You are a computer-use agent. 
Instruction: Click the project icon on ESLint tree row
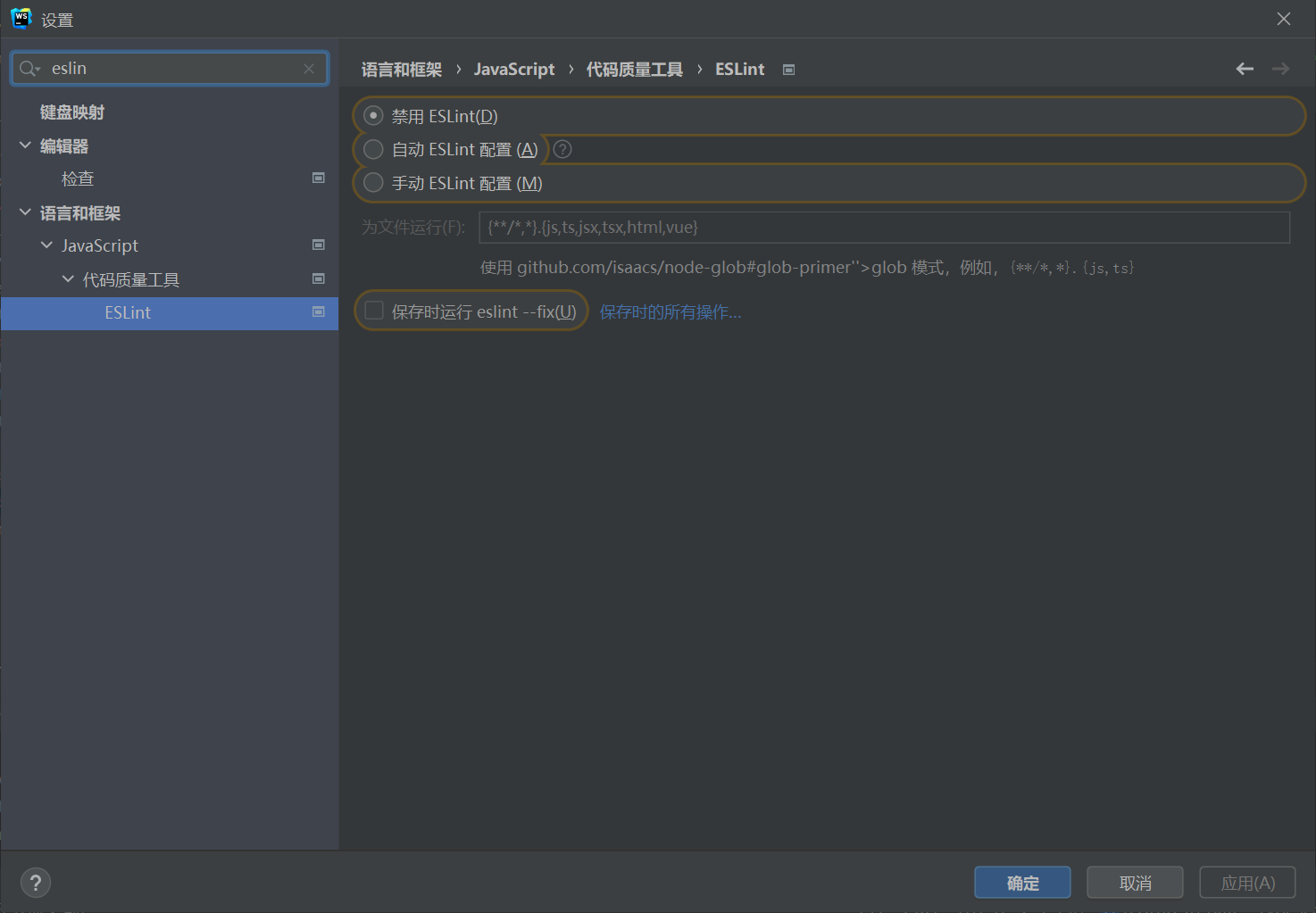(x=318, y=311)
